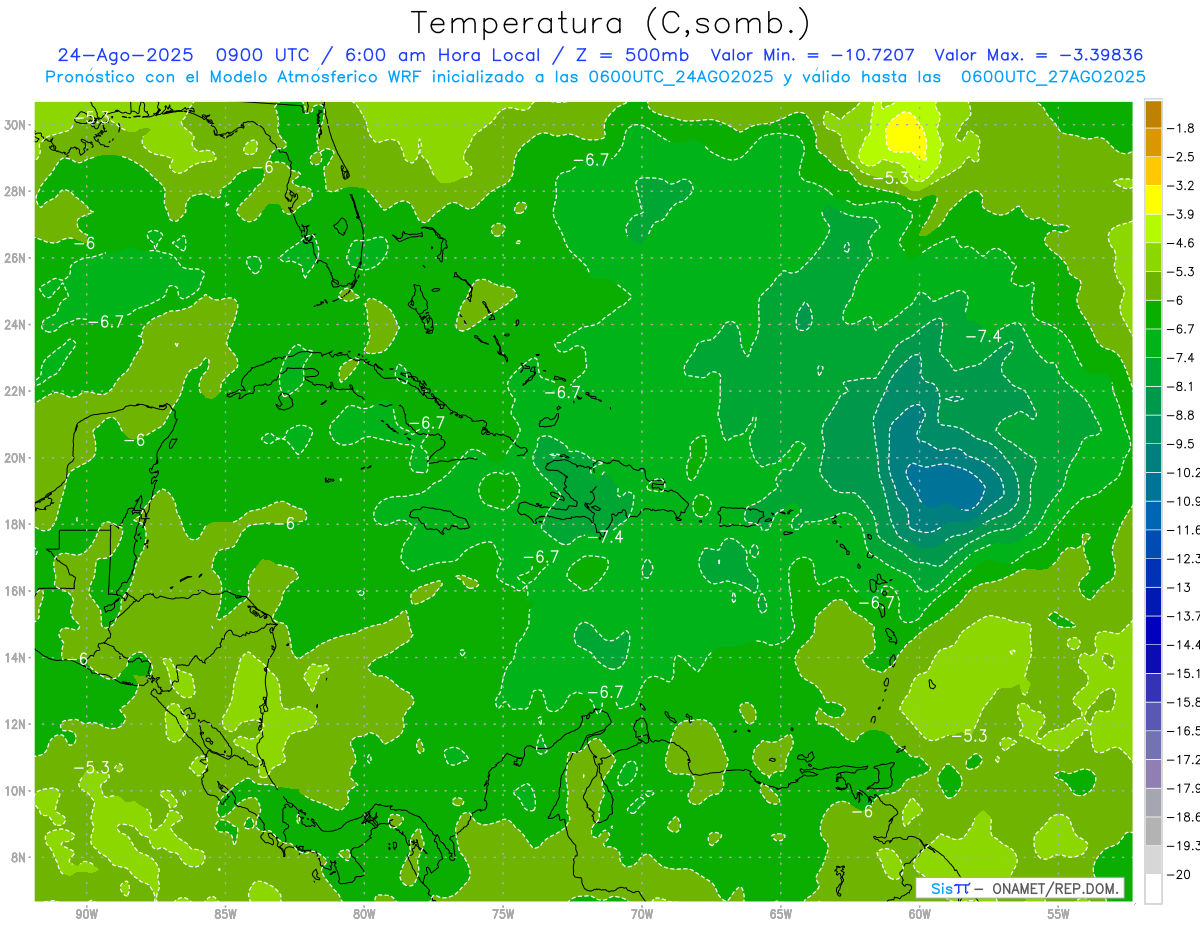Screen dimensions: 1200x927
Task: Click the '20N' latitude axis label
Action: tap(16, 458)
